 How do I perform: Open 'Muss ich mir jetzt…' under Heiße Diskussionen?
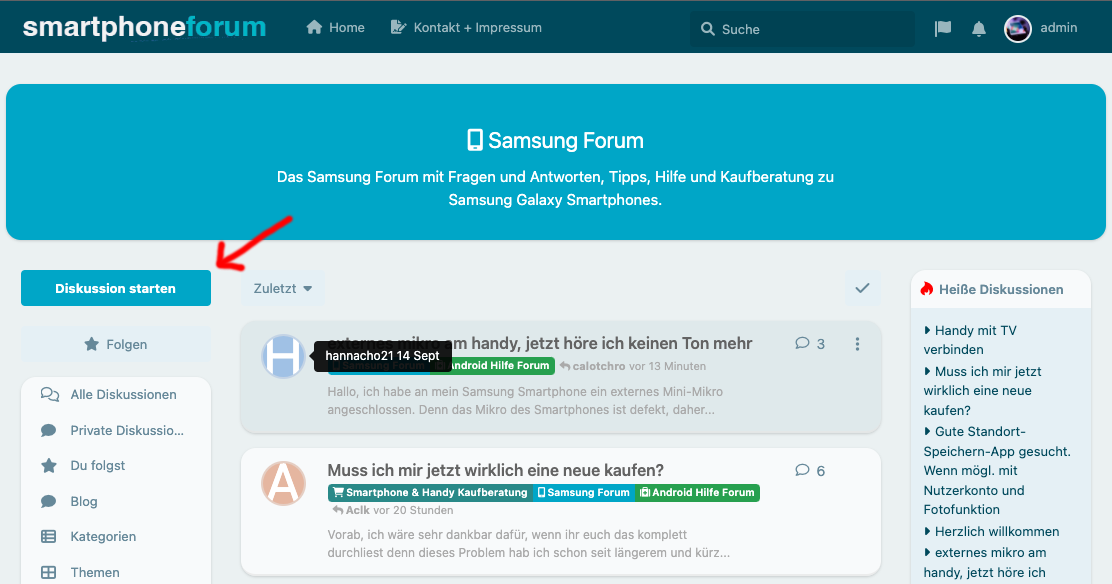(982, 390)
